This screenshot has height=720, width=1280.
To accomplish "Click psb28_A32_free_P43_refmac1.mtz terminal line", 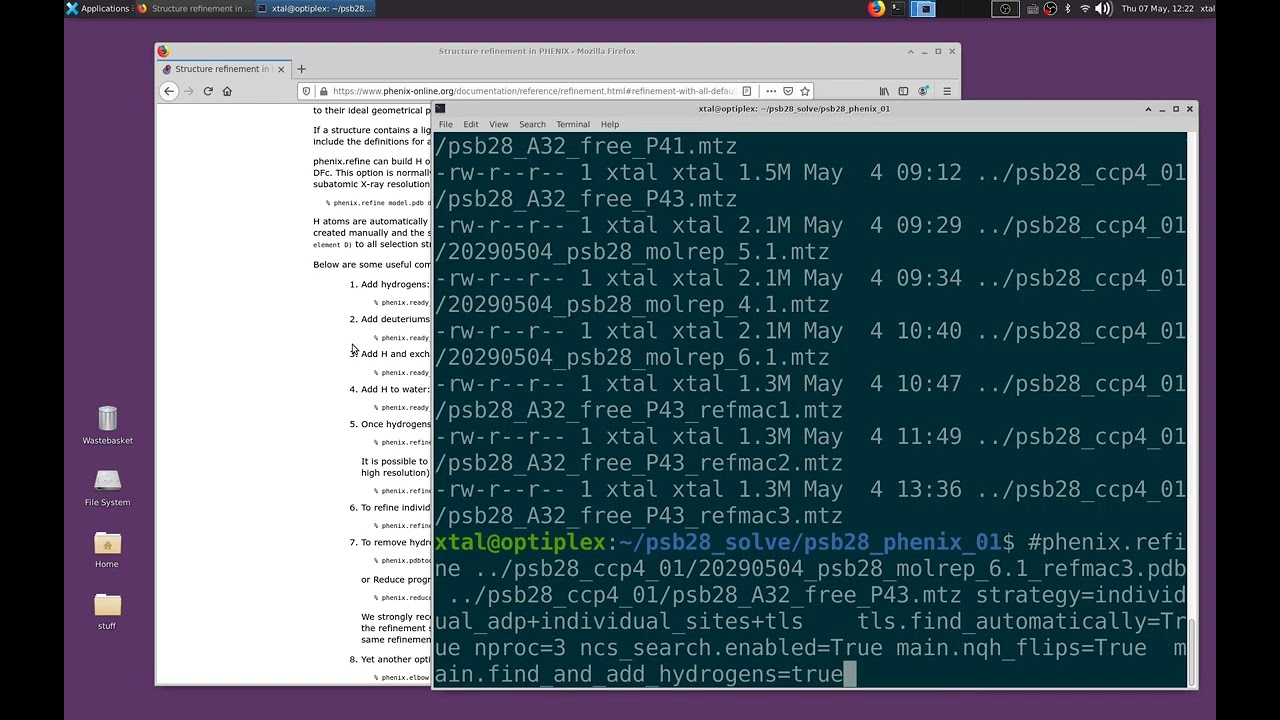I will coord(639,410).
